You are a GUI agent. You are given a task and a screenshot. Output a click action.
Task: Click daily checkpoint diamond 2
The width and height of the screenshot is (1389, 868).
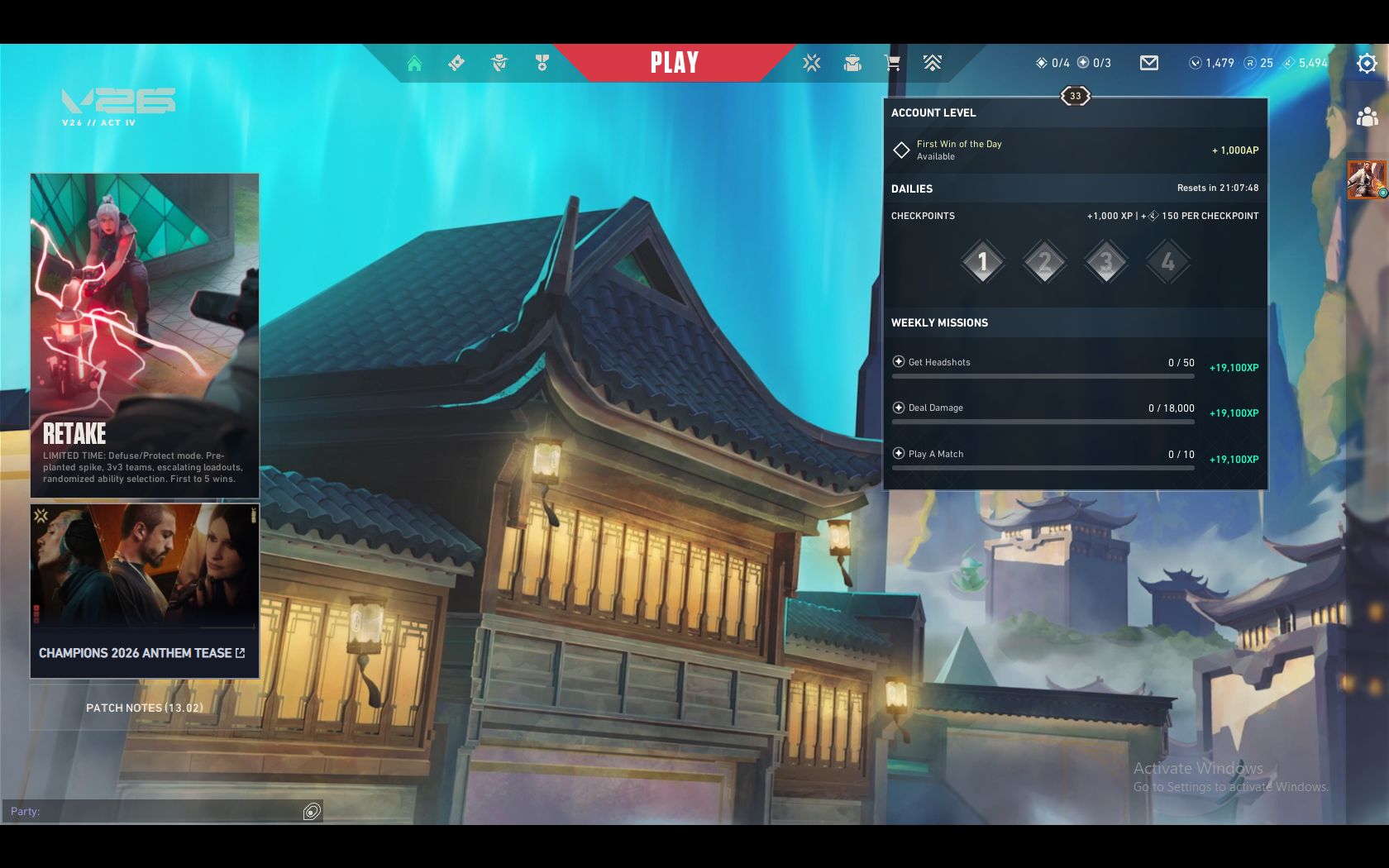coord(1045,262)
